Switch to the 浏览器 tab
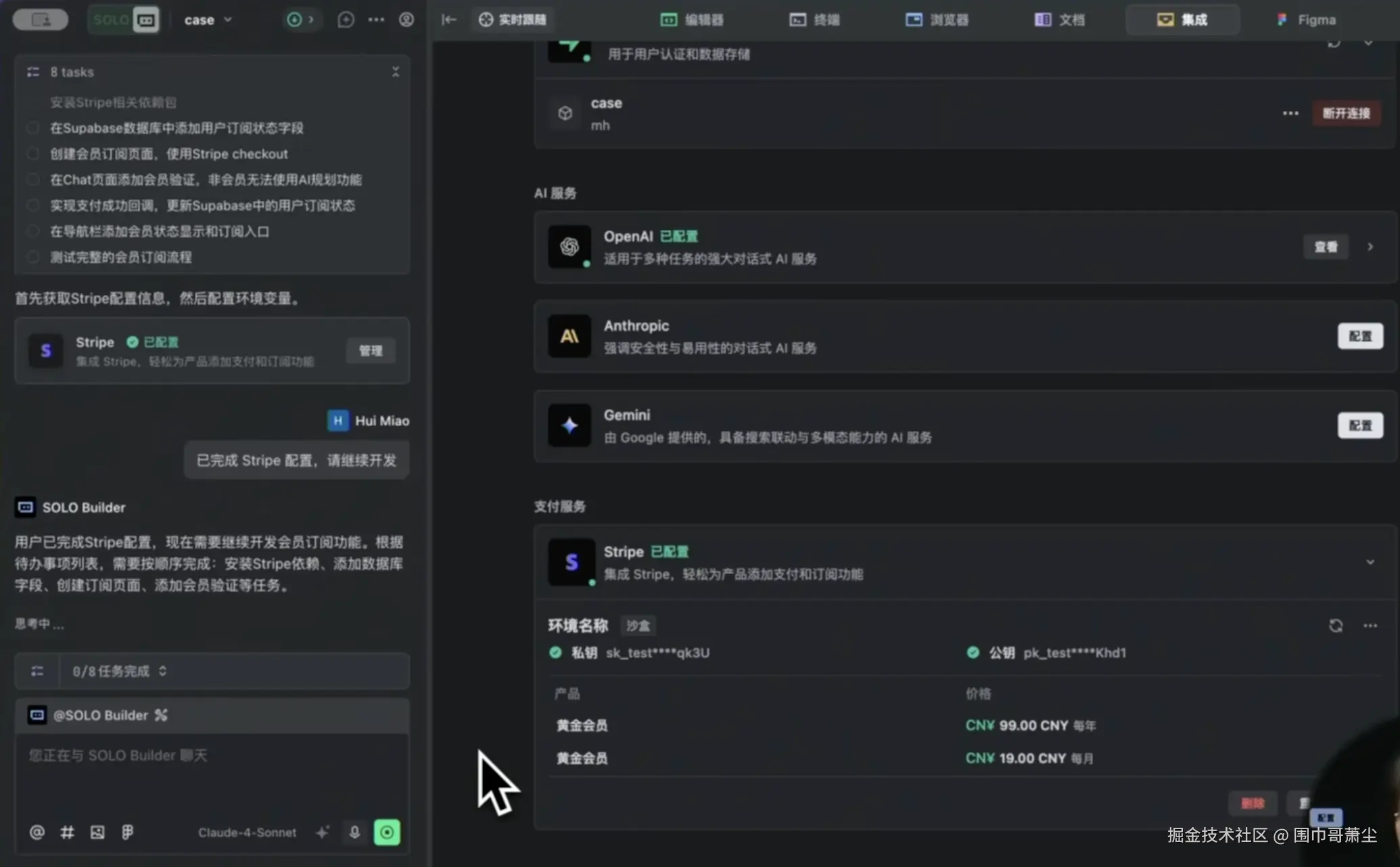This screenshot has height=867, width=1400. (937, 20)
